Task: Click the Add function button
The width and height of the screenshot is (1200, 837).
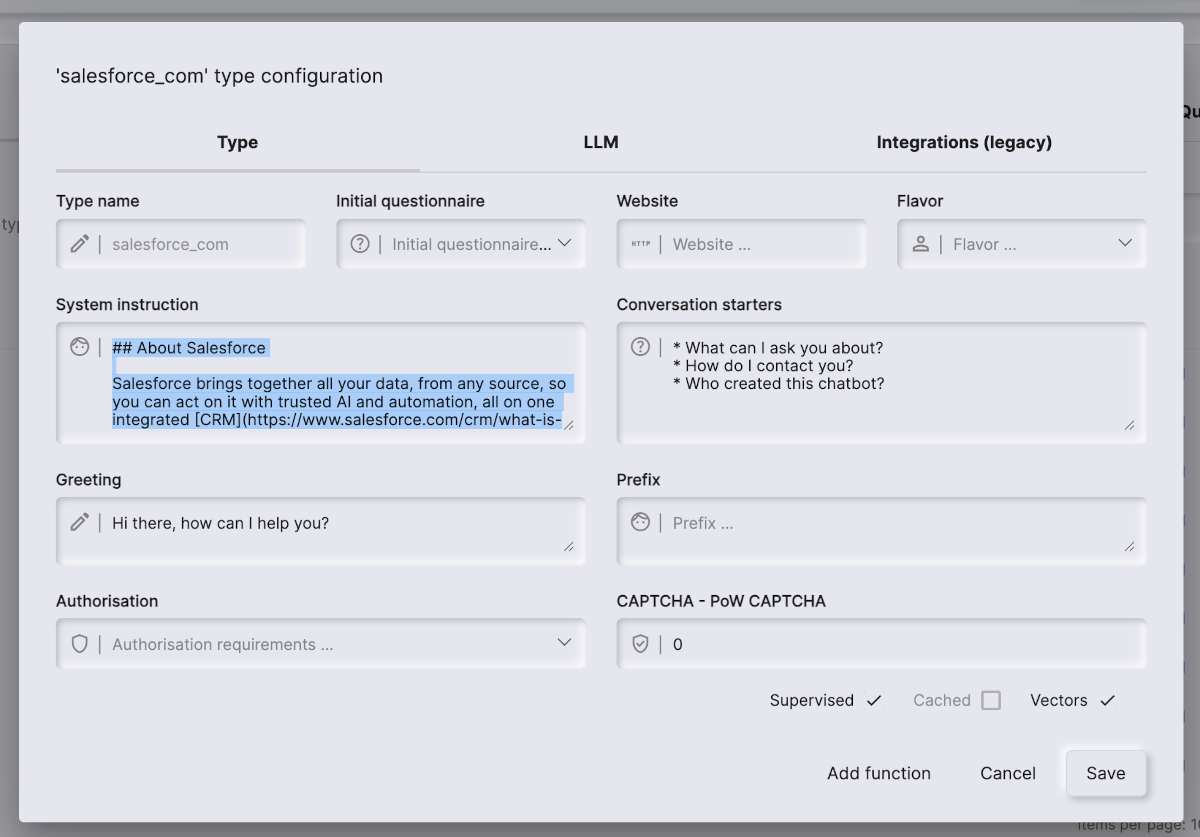Action: (x=879, y=773)
